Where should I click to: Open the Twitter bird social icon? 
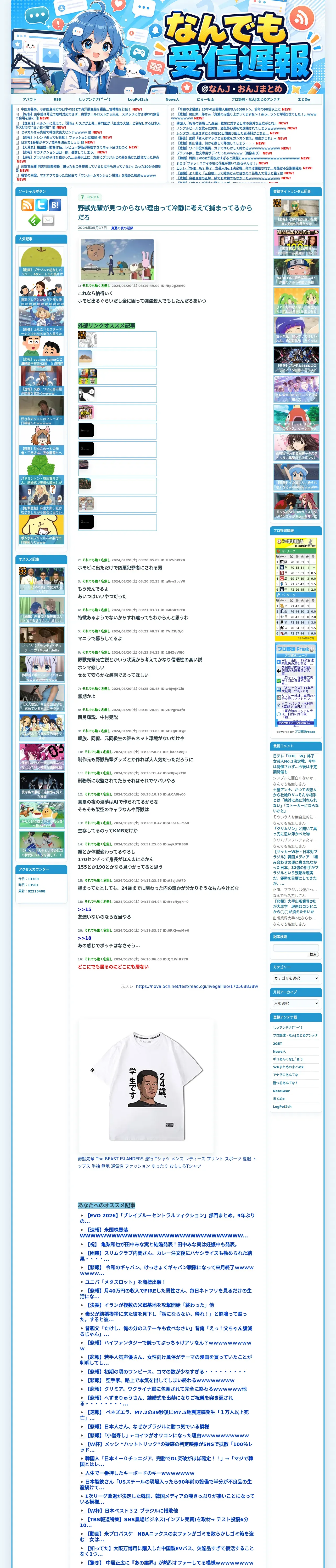pyautogui.click(x=41, y=205)
